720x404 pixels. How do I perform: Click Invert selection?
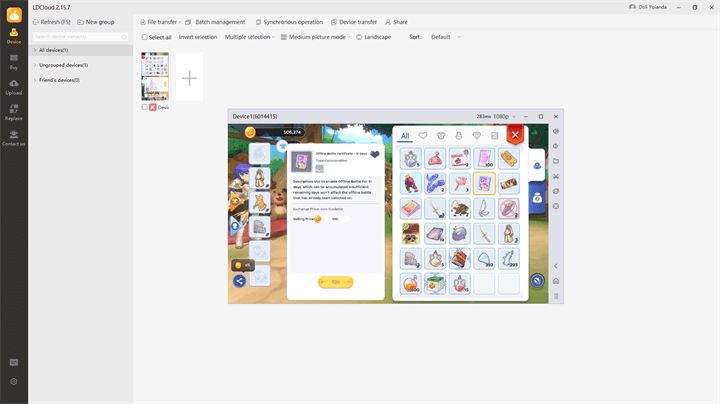pos(198,37)
